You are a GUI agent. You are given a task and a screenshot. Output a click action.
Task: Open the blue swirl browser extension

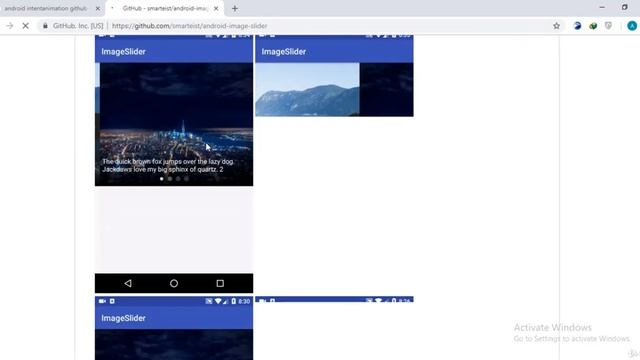coord(577,26)
